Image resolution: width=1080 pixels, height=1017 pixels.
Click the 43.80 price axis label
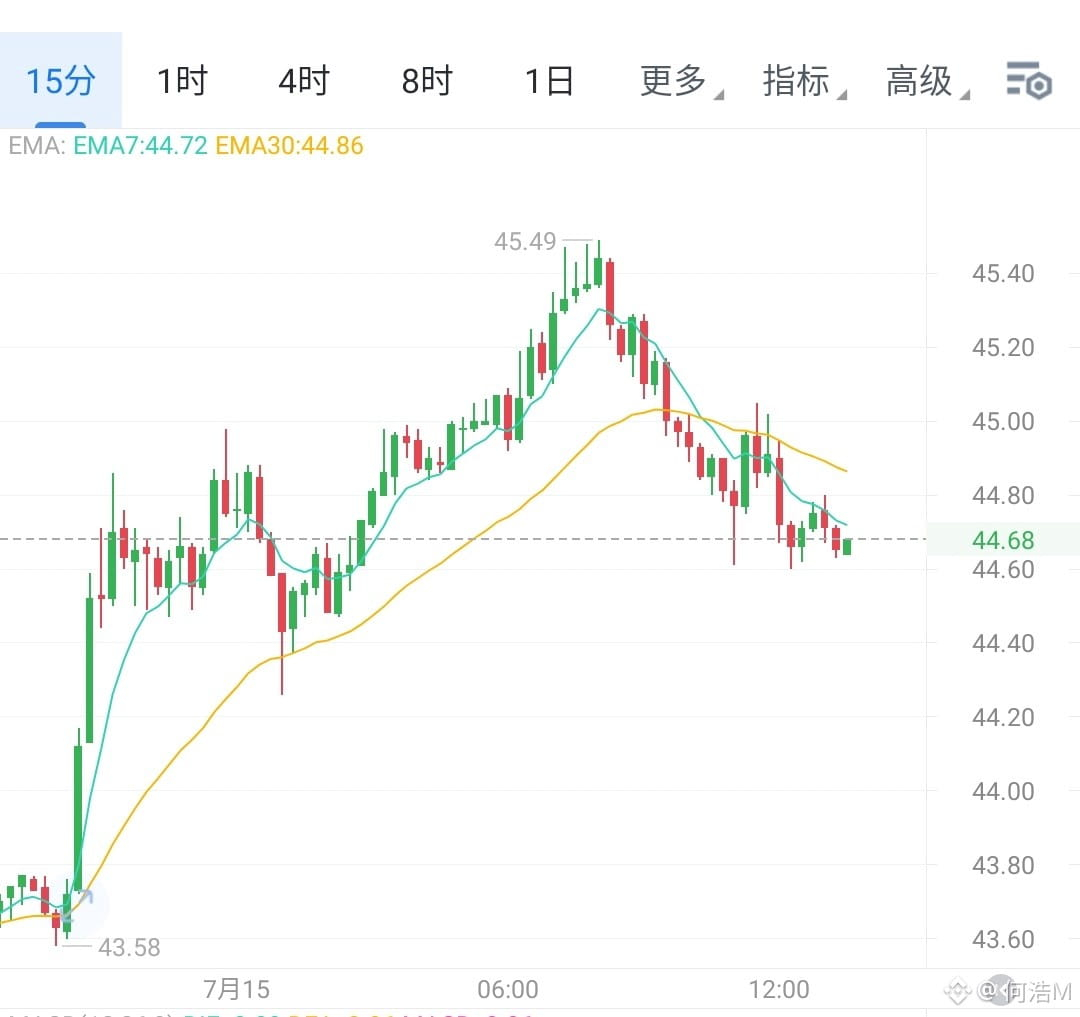(1003, 865)
